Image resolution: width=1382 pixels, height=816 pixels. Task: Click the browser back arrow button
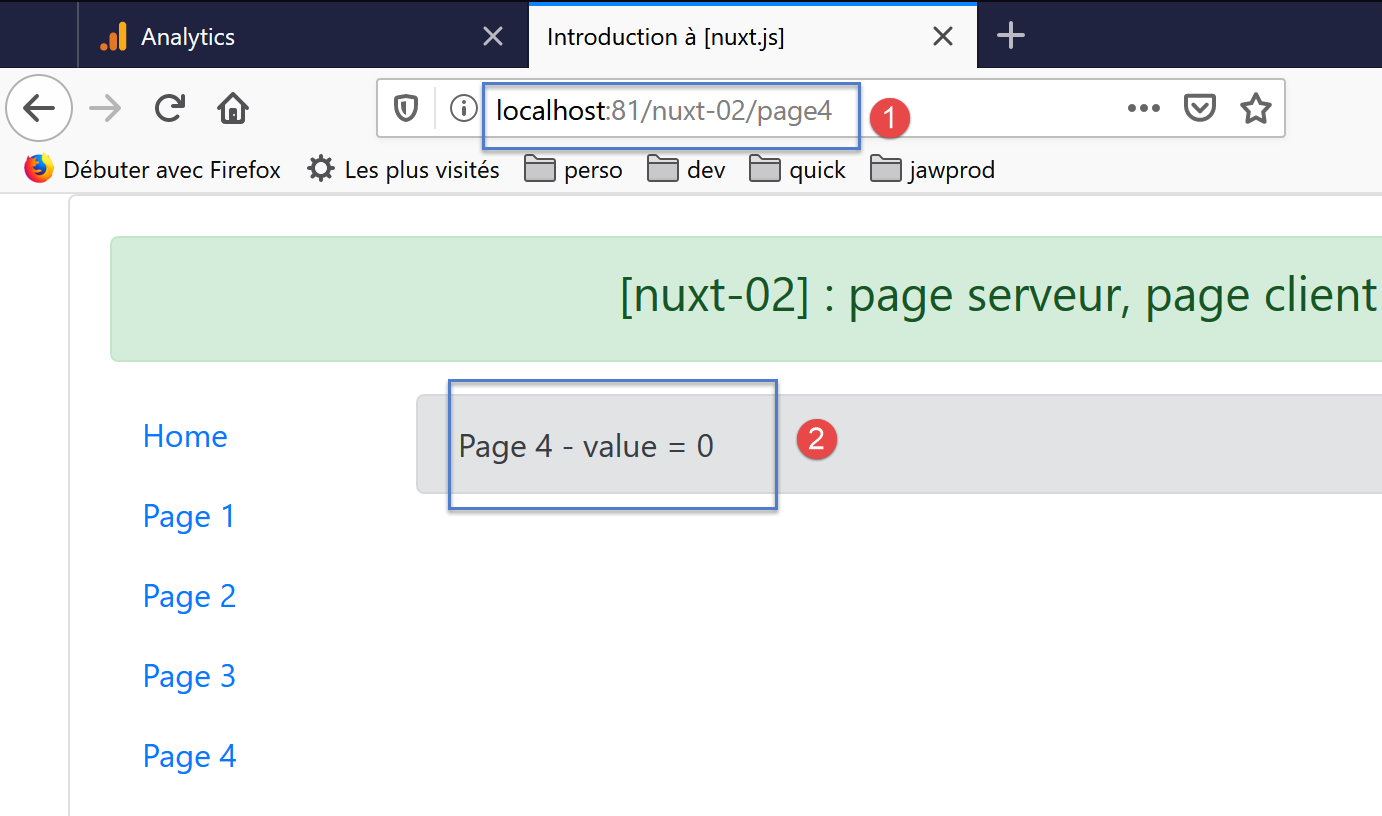tap(38, 108)
